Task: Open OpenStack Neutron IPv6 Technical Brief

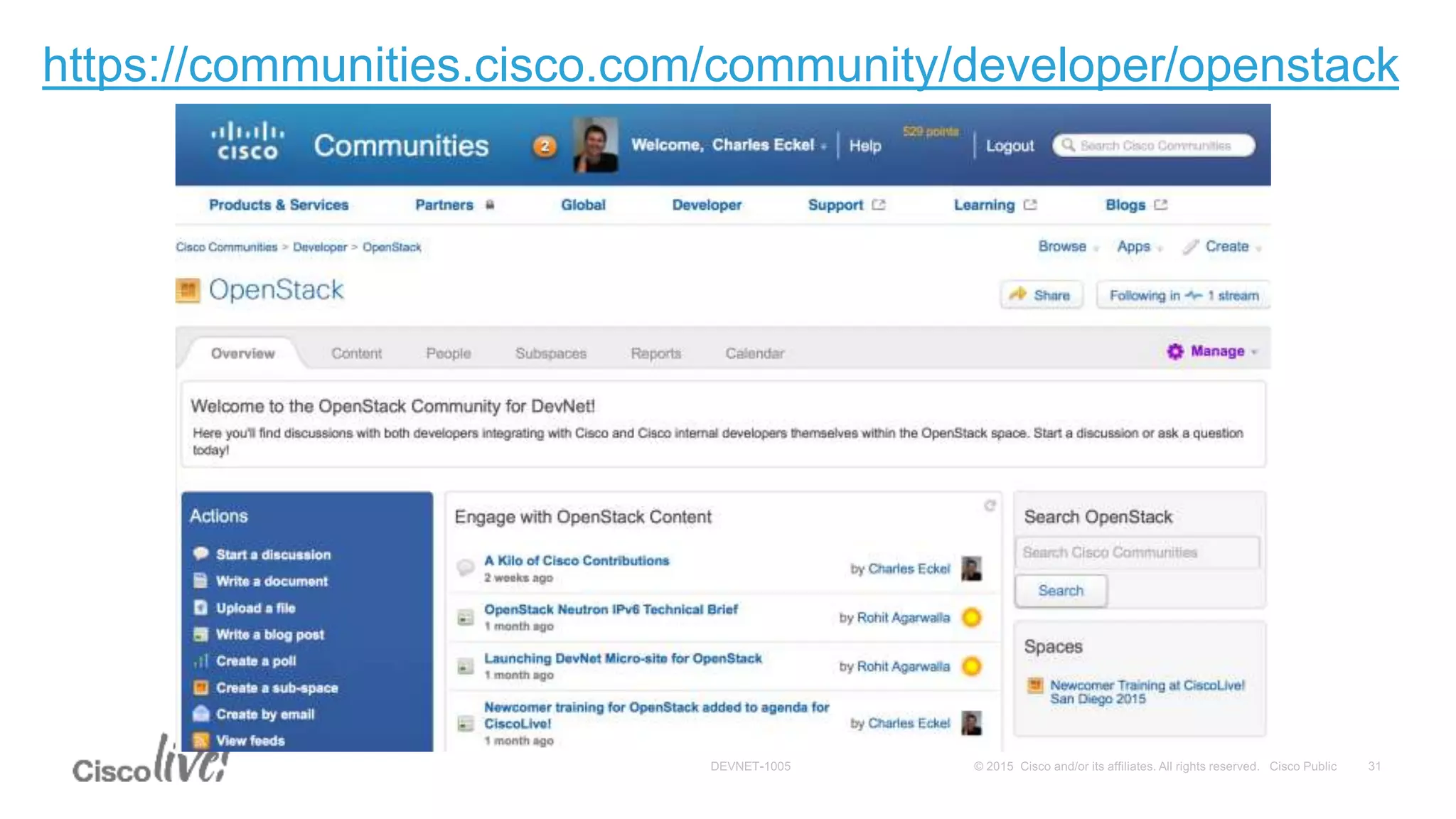Action: tap(611, 609)
